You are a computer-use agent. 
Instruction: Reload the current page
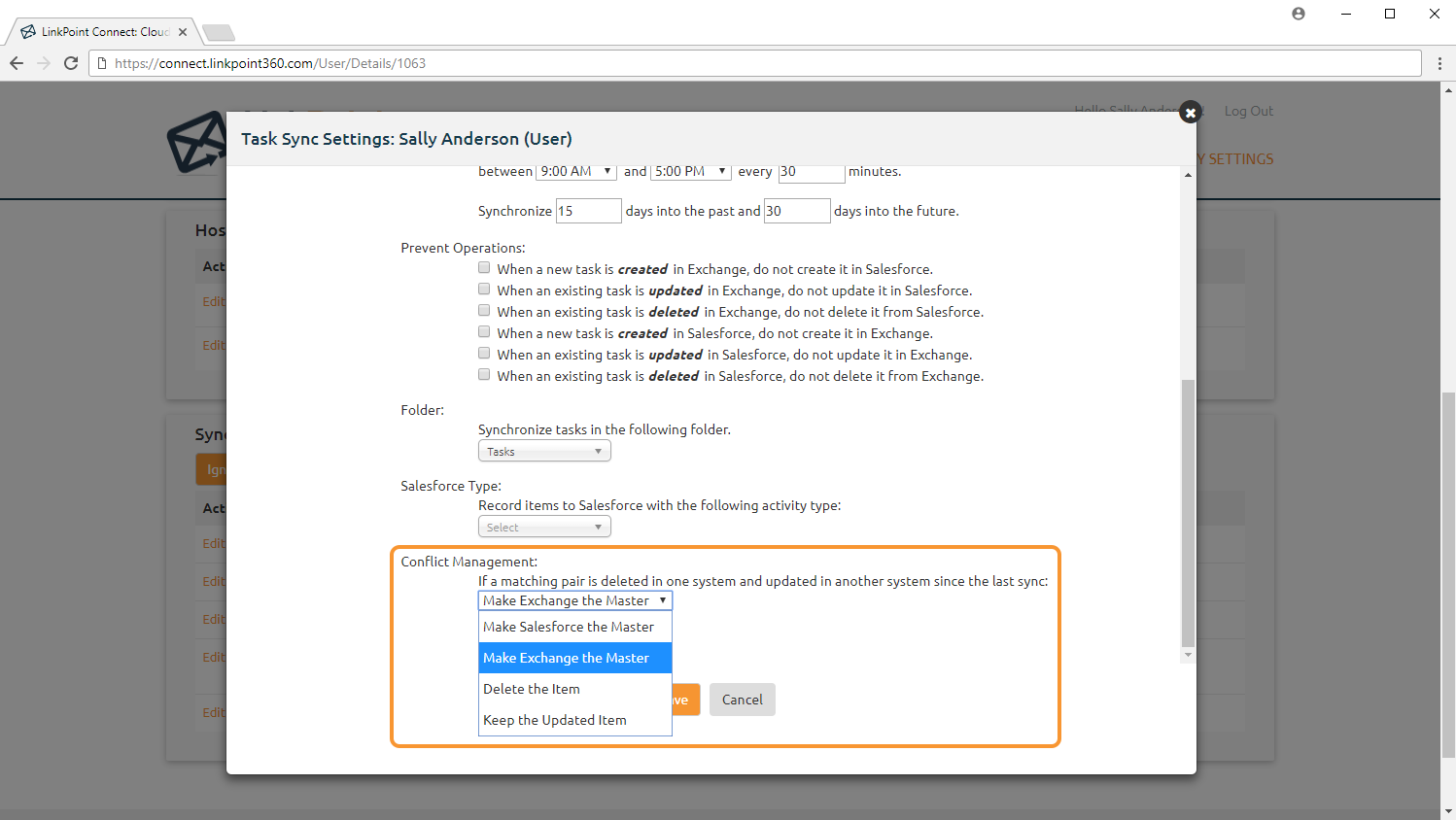[71, 63]
